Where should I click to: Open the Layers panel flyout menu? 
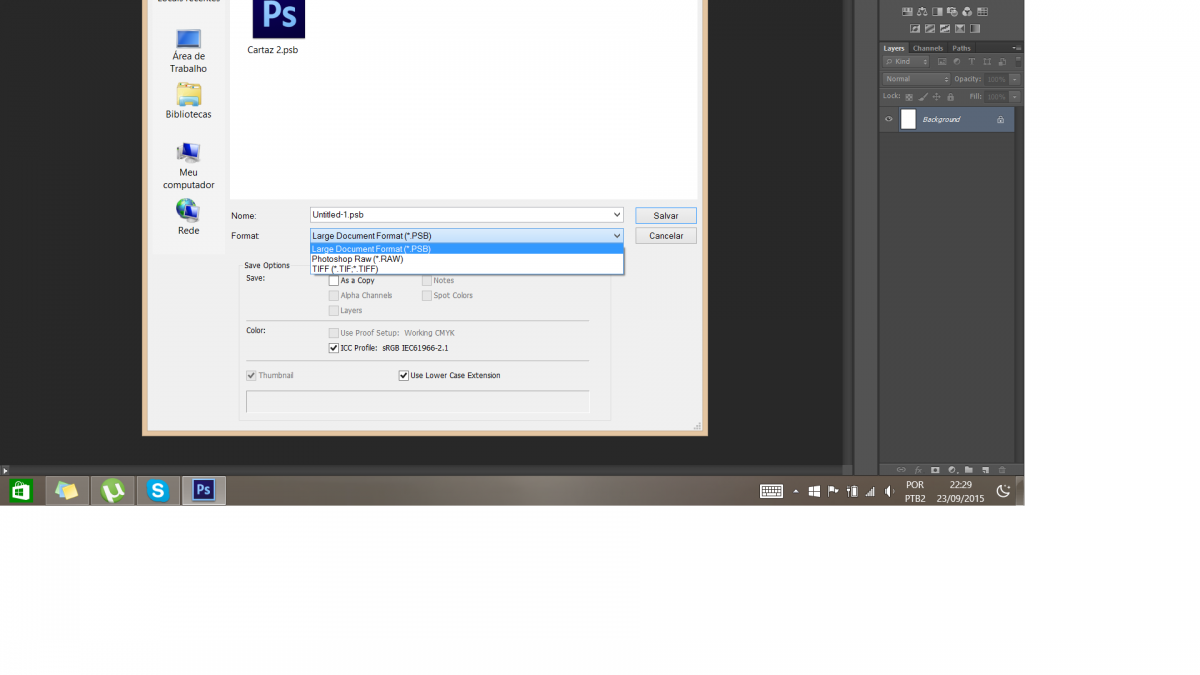[1016, 48]
